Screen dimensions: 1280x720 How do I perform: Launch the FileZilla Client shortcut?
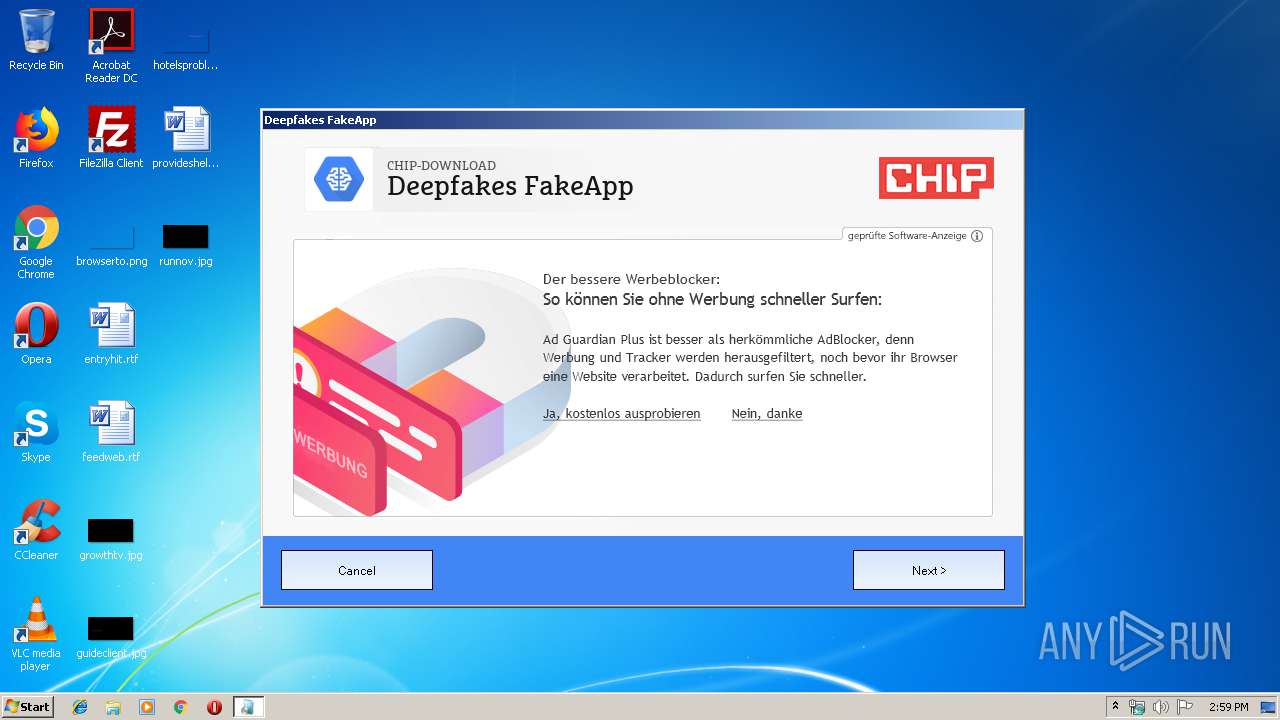point(111,138)
